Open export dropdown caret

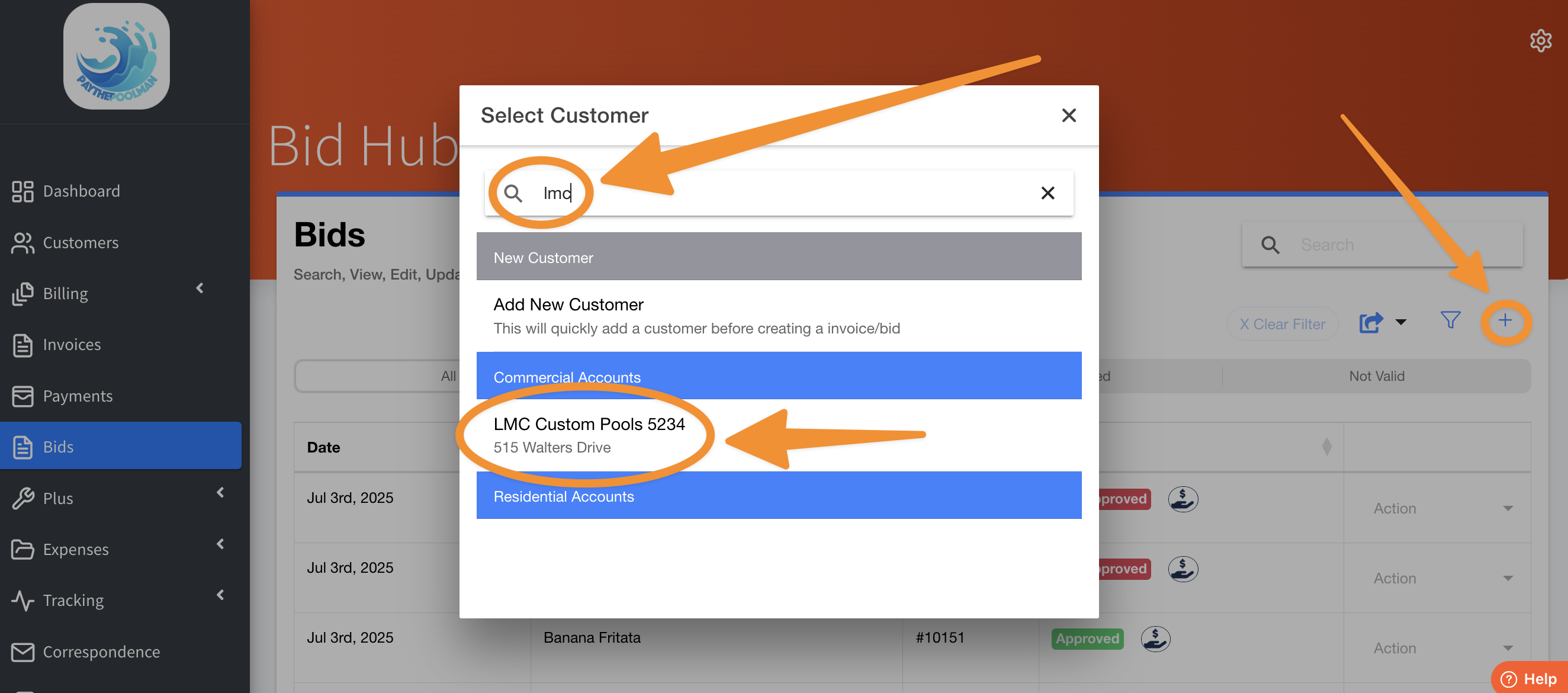coord(1400,322)
